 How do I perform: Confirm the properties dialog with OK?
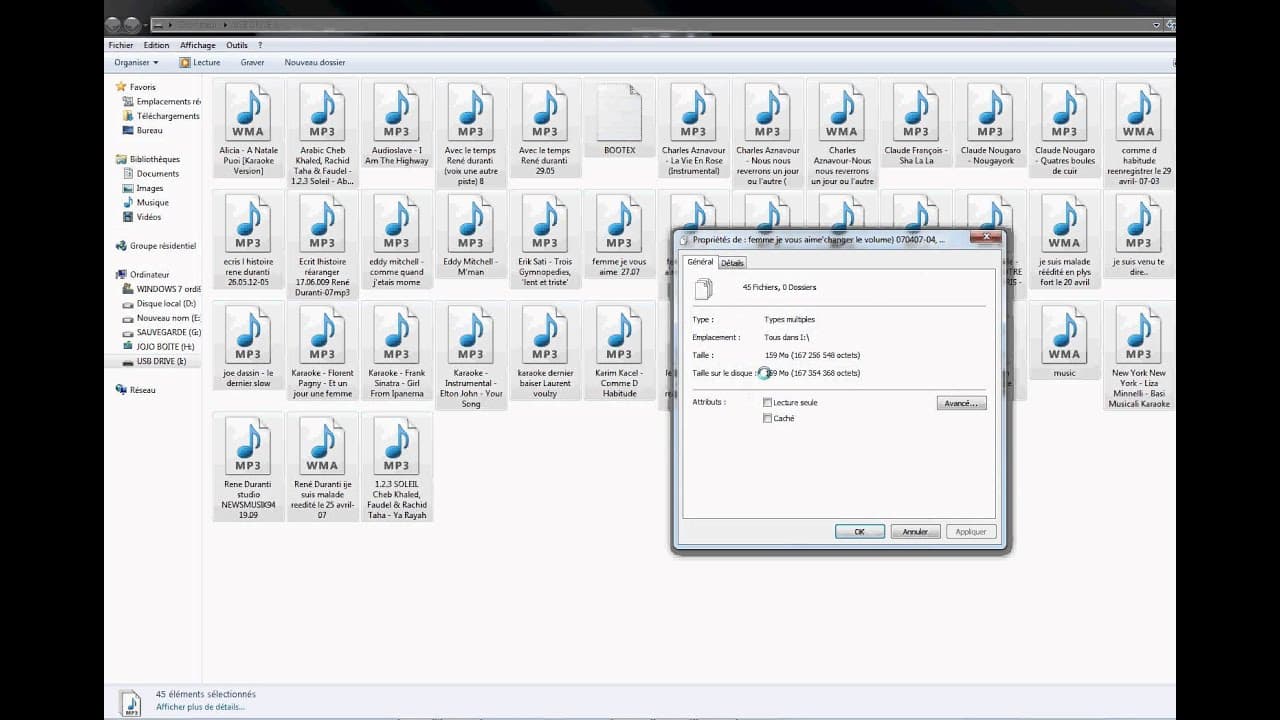[859, 532]
